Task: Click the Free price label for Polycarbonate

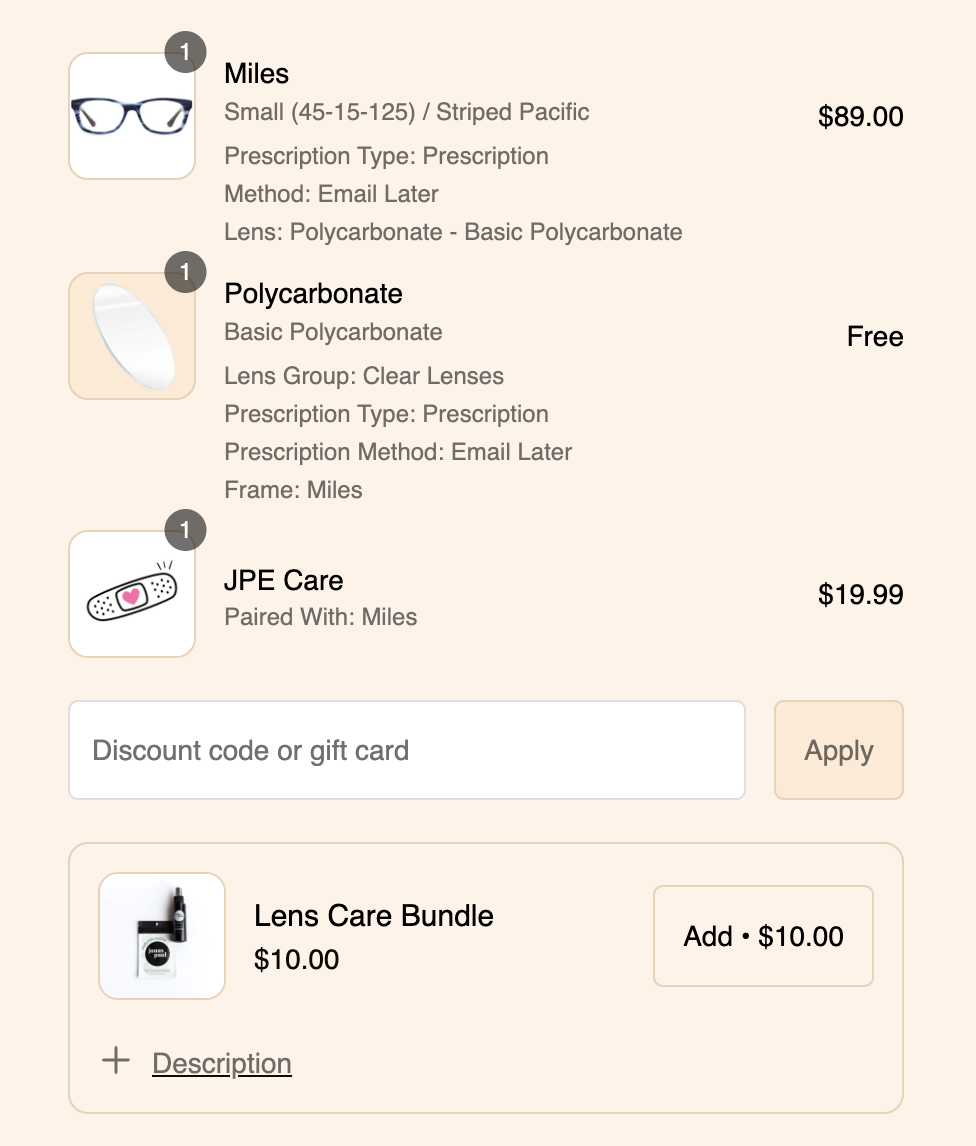Action: click(x=874, y=337)
